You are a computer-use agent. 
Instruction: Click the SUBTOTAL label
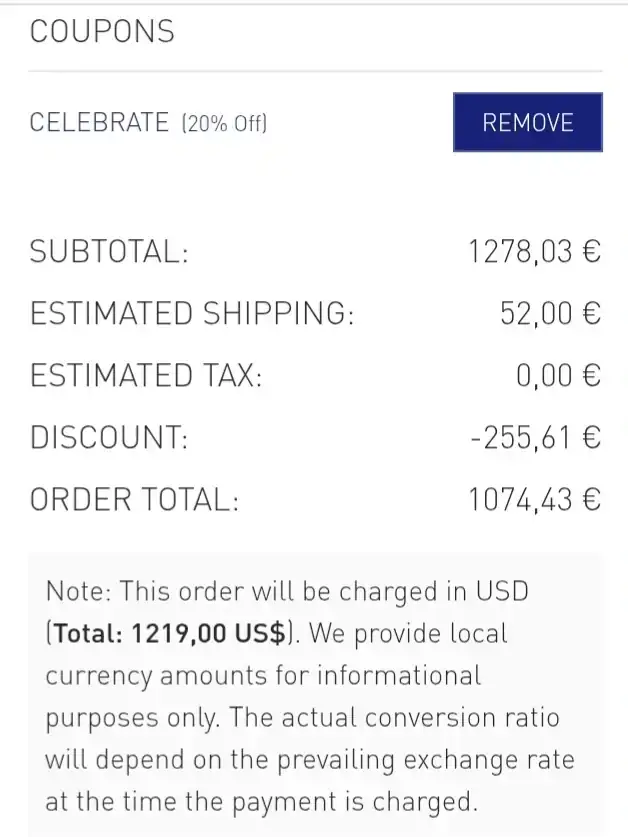point(109,251)
